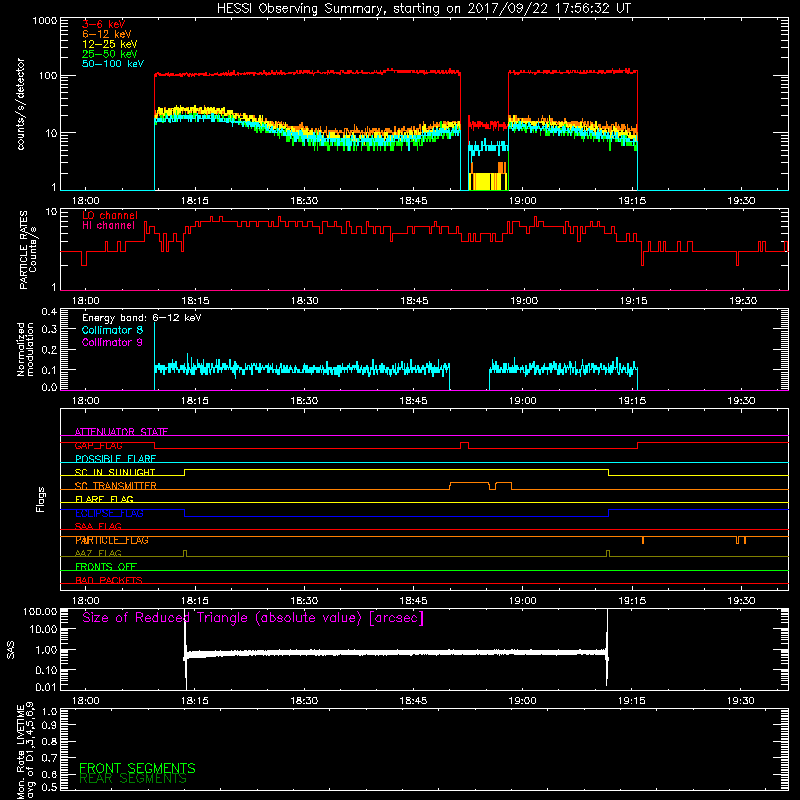
Task: Click the POSSIBLE_FLARE flag label
Action: 115,459
